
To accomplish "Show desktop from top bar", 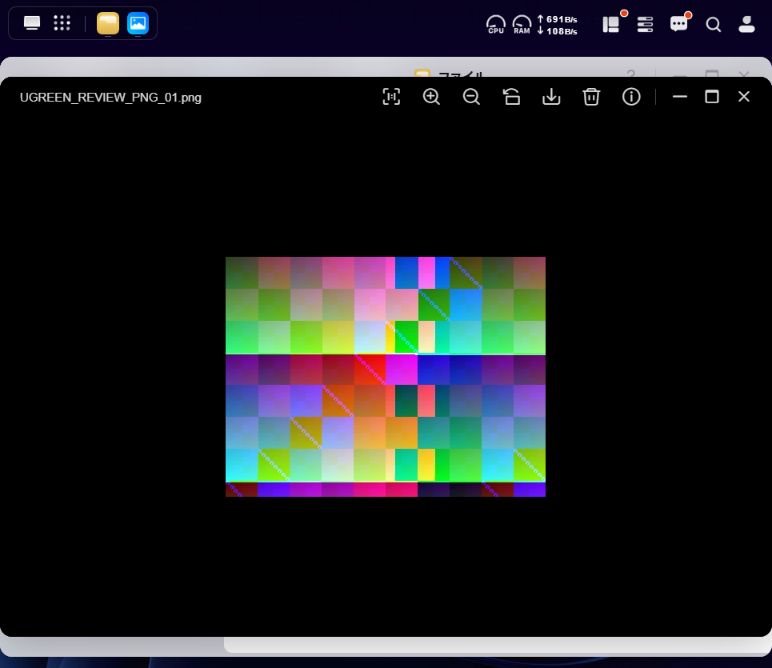I will coord(32,23).
